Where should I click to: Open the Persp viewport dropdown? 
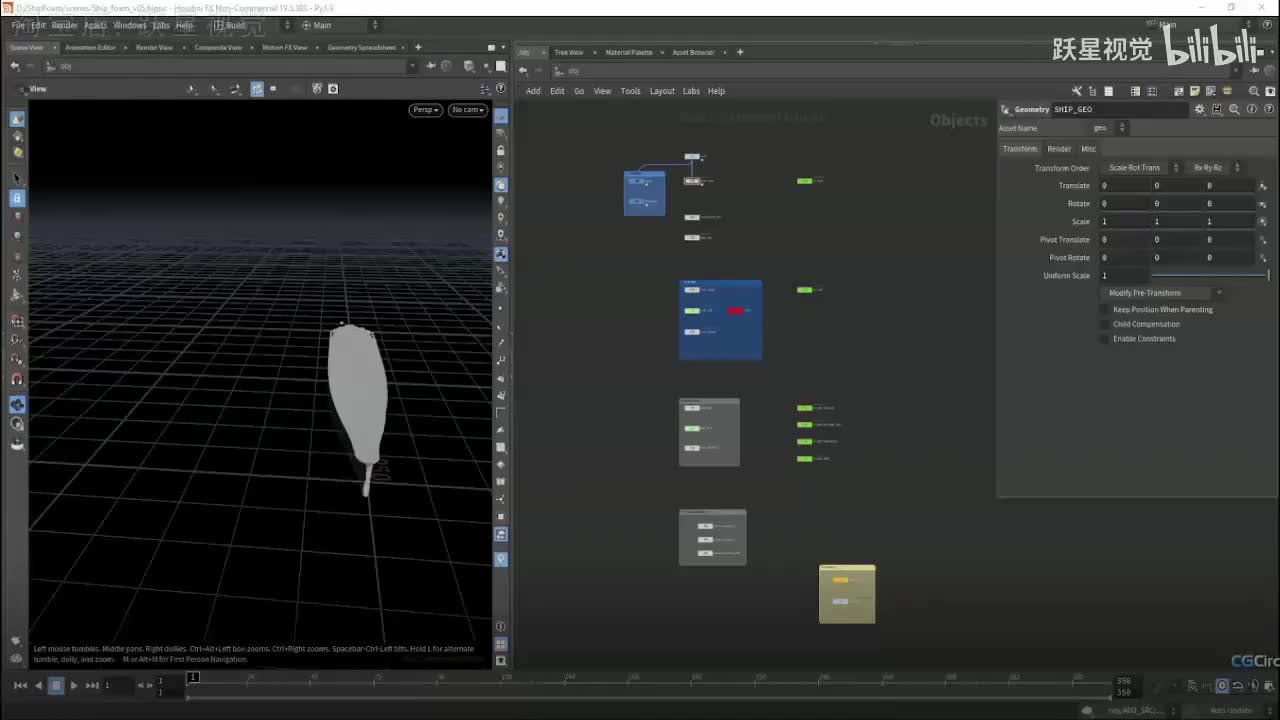(x=425, y=110)
